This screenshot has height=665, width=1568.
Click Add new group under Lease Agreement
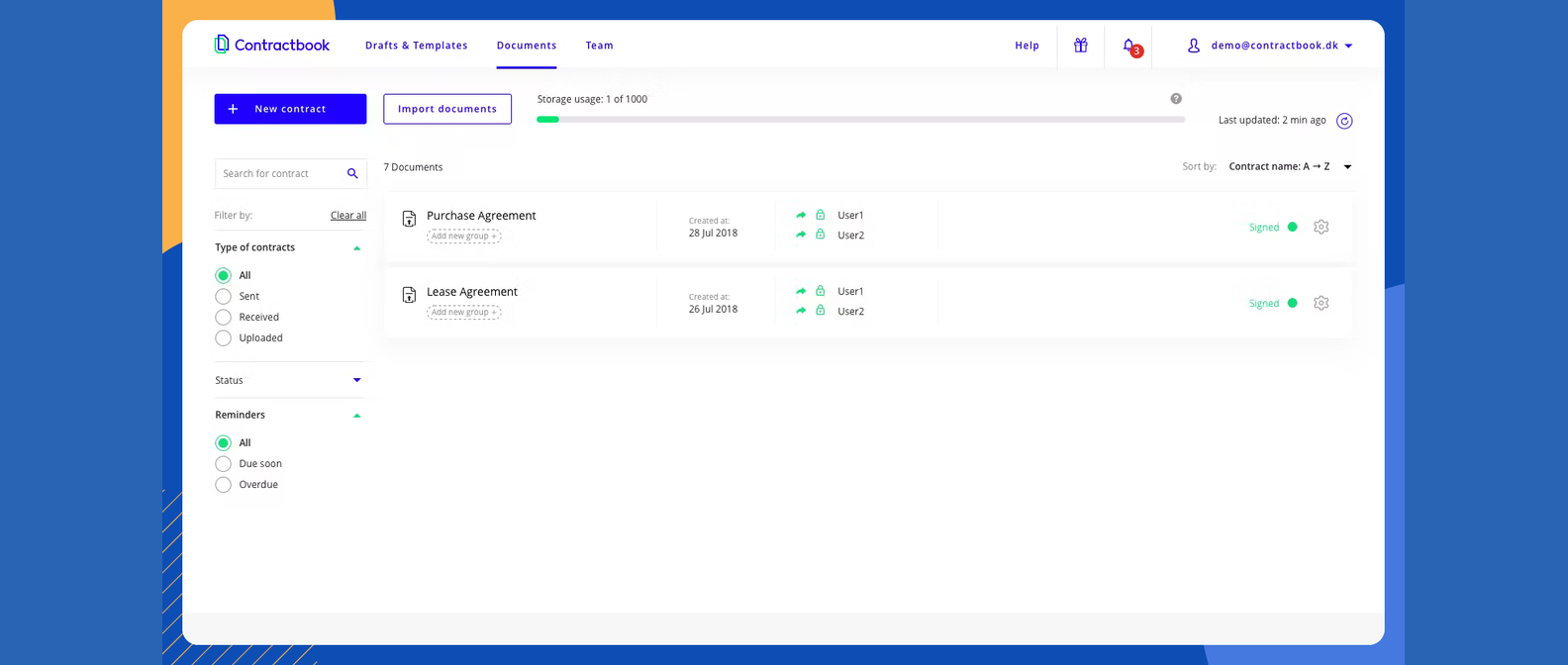click(463, 312)
